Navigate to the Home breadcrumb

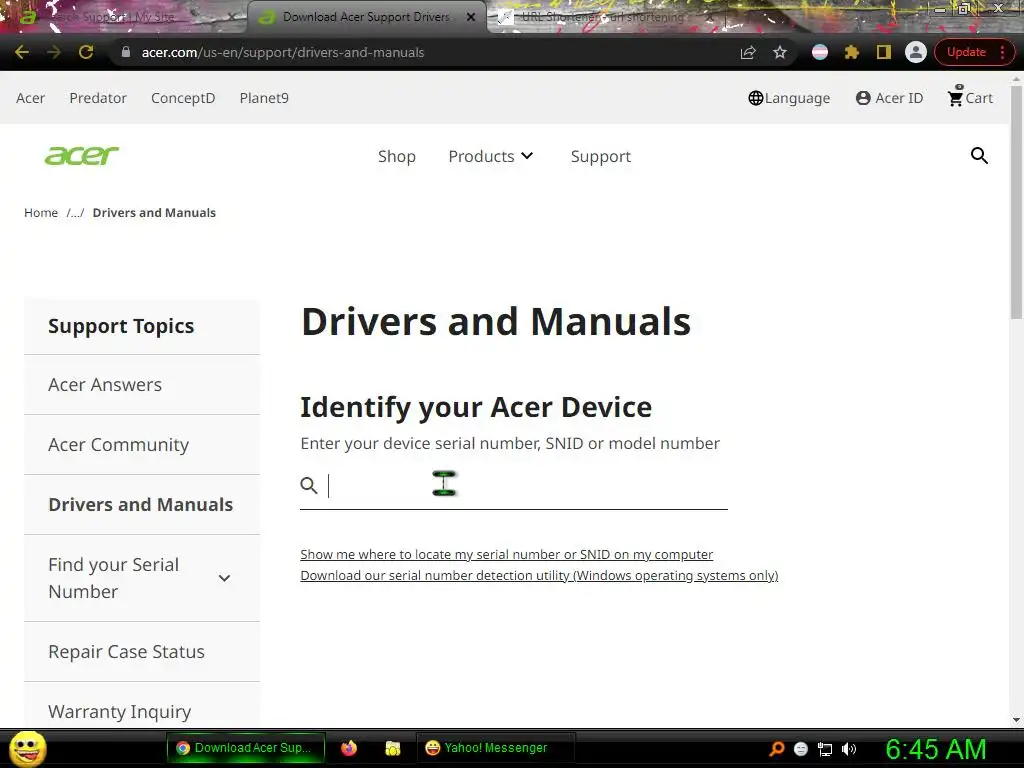click(41, 213)
